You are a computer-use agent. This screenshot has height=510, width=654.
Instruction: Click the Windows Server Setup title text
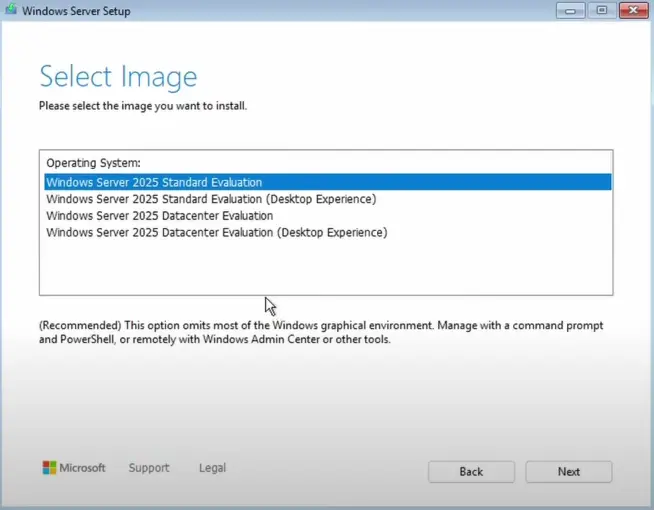(x=76, y=11)
